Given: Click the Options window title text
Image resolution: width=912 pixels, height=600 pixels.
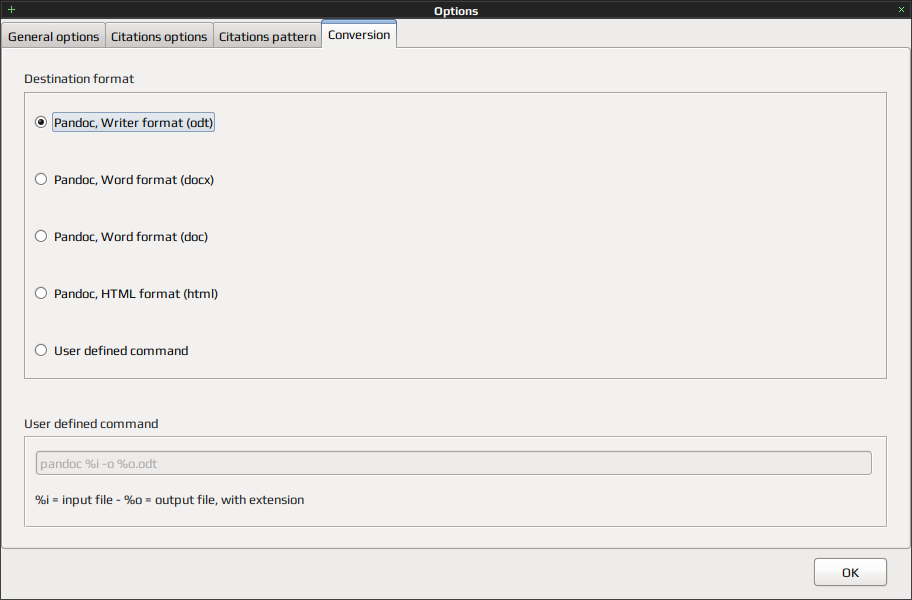Looking at the screenshot, I should [x=456, y=10].
